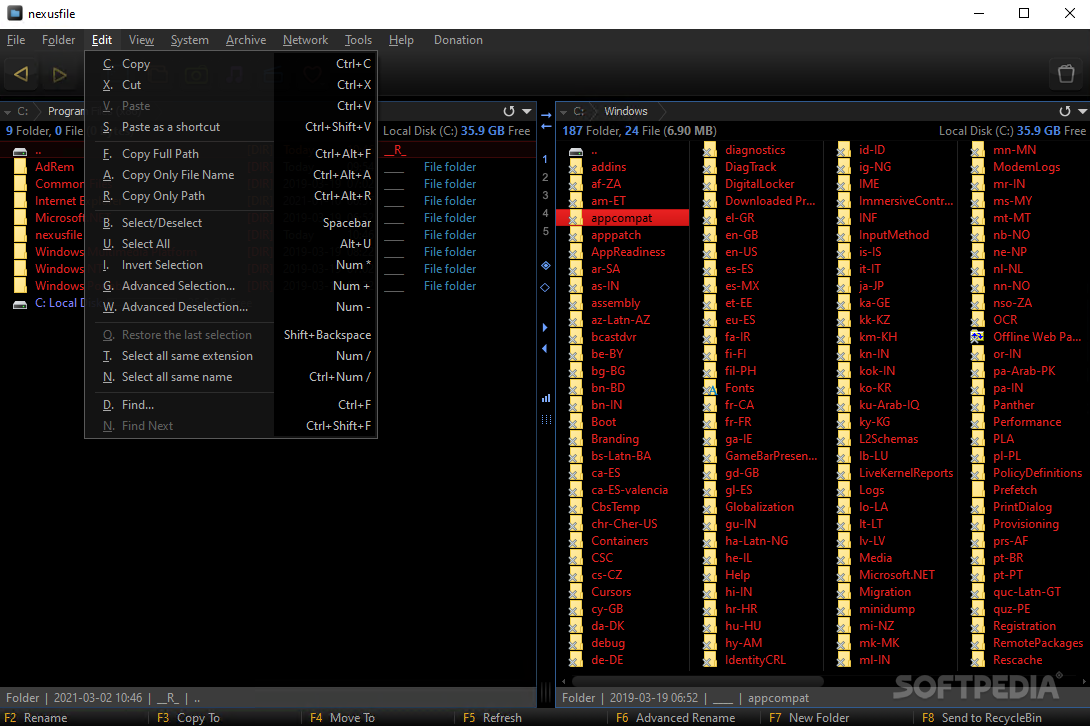Image resolution: width=1090 pixels, height=726 pixels.
Task: Select numbered slot 3 in the center strip
Action: (x=545, y=195)
